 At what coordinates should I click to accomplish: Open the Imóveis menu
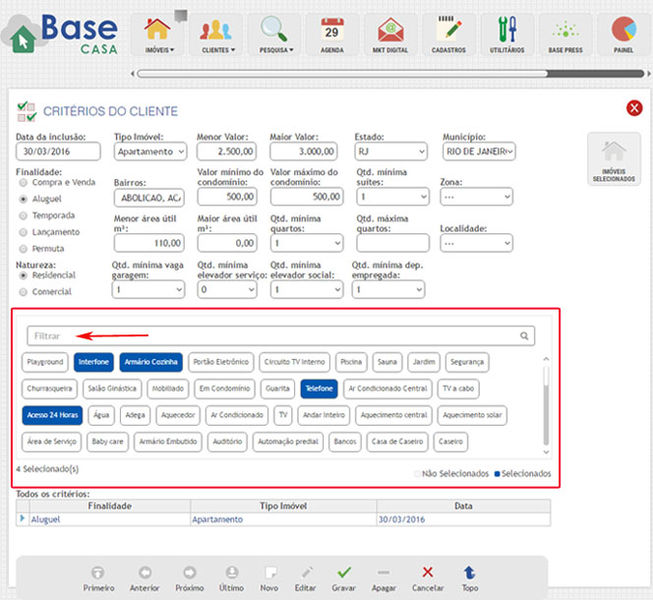pos(159,33)
